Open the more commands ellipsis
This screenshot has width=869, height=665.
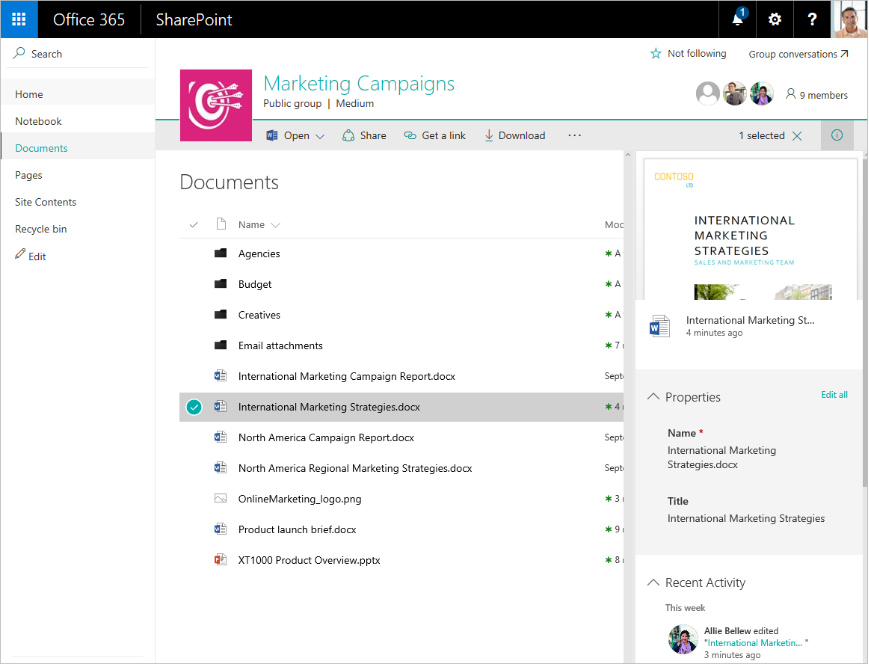click(x=575, y=135)
